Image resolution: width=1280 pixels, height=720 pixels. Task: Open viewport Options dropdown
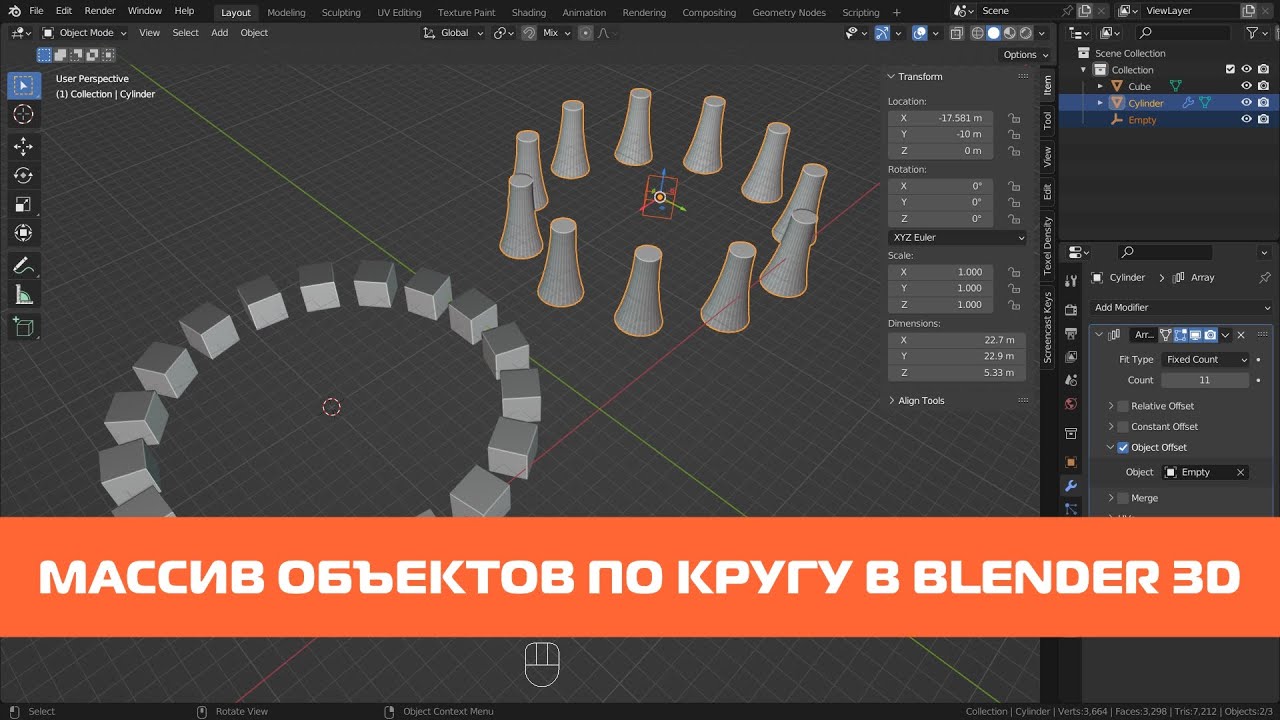coord(1025,55)
